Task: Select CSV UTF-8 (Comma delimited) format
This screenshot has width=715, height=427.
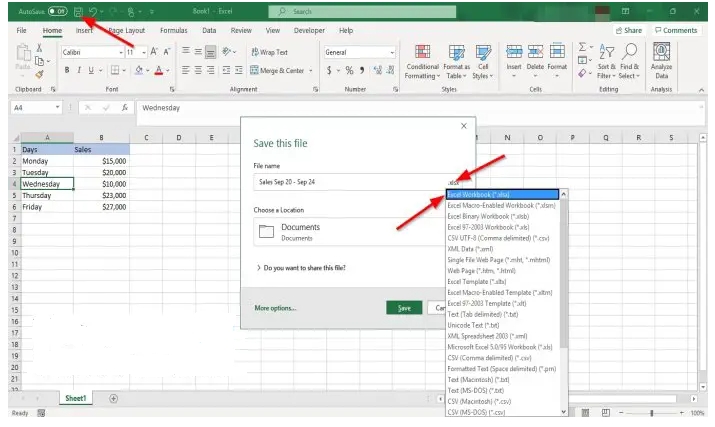Action: click(502, 238)
